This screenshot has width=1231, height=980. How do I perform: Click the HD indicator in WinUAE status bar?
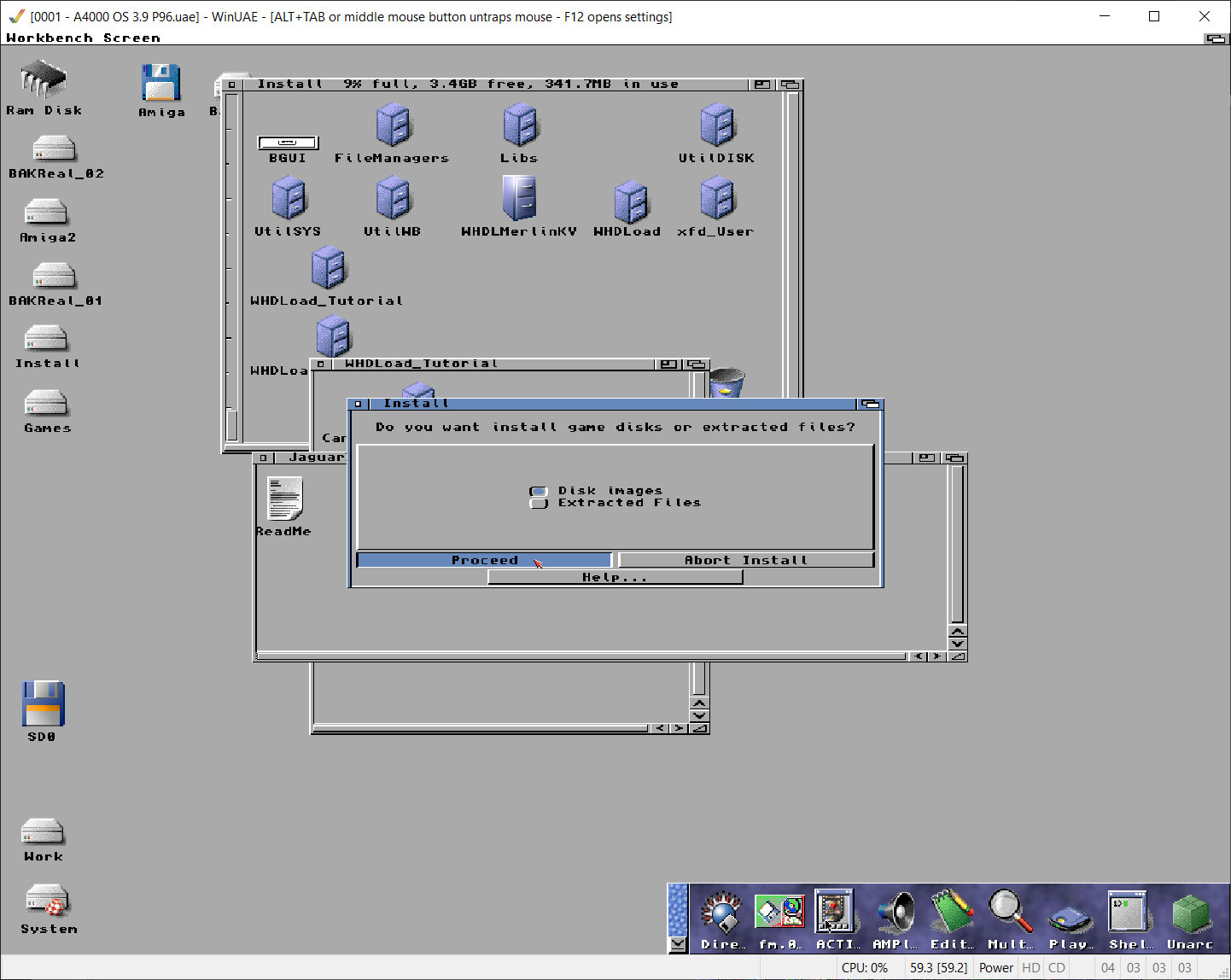(1030, 967)
